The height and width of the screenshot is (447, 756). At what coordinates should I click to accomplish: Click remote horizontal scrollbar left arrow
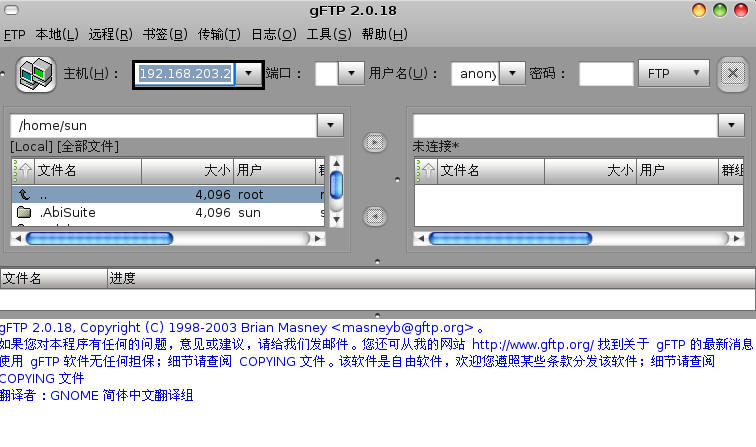(421, 238)
